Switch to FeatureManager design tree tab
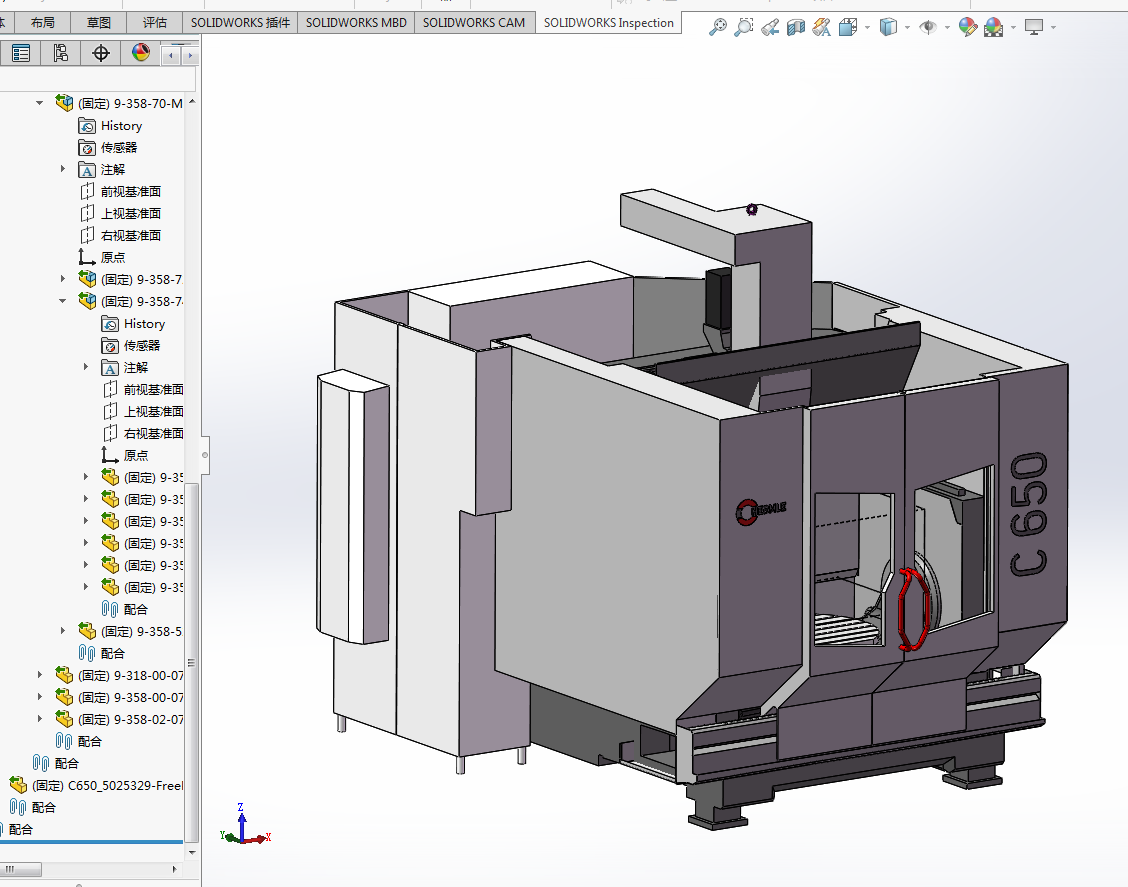Screen dimensions: 1128x887 tap(21, 53)
